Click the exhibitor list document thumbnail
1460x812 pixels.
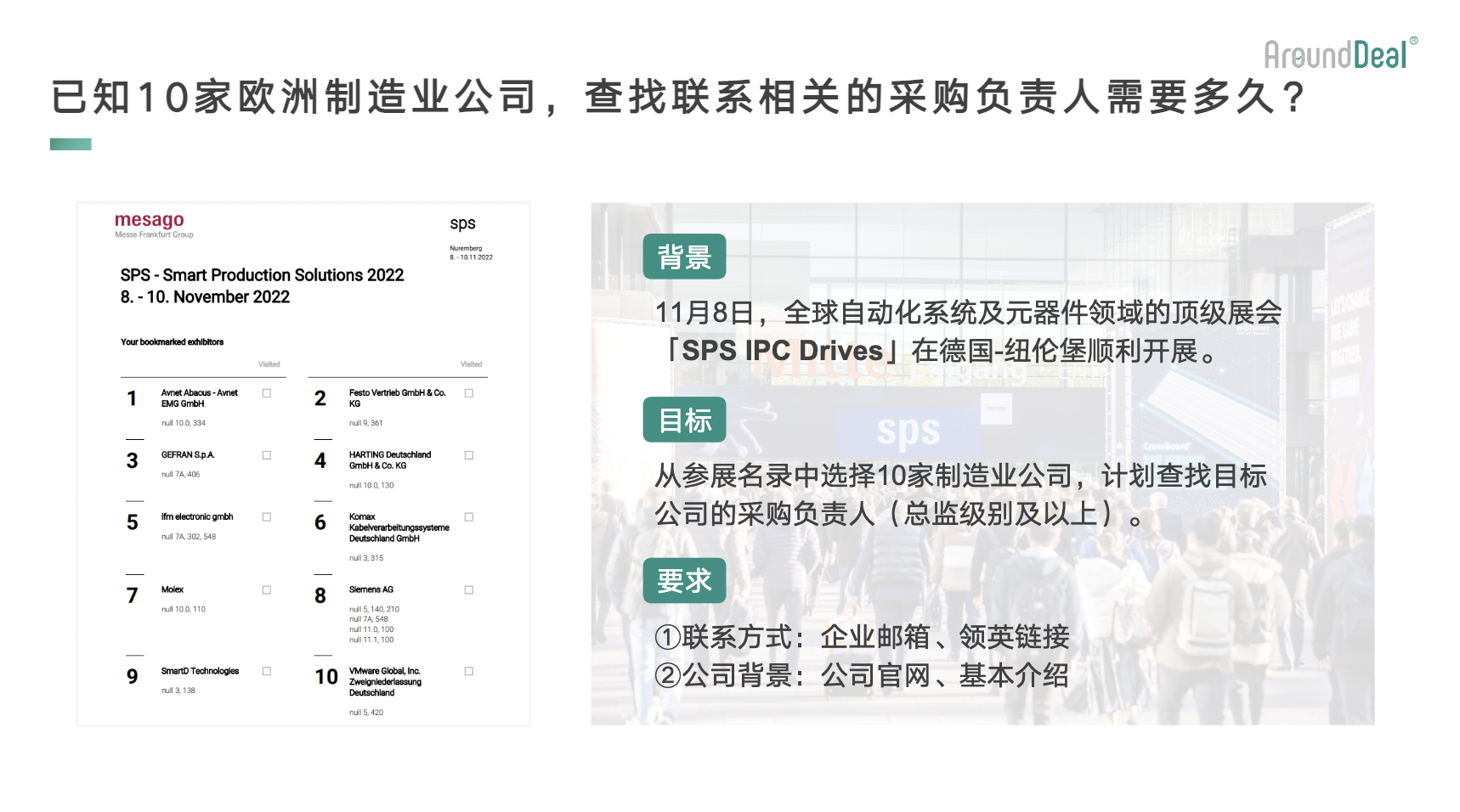tap(303, 464)
